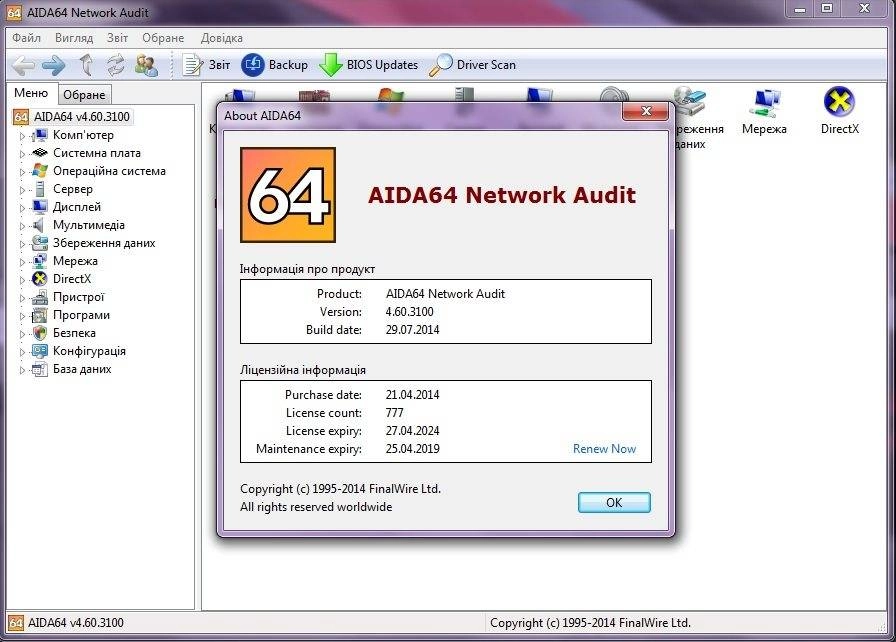The width and height of the screenshot is (896, 642).
Task: Click the Операційна система Windows icon
Action: [x=40, y=171]
